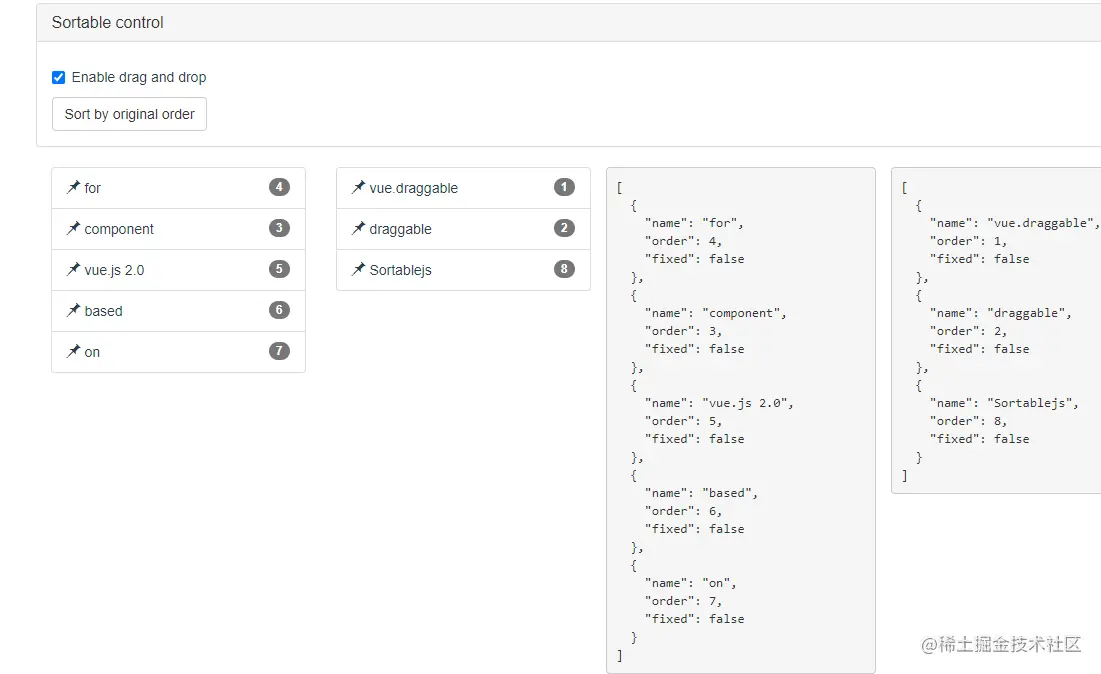Image resolution: width=1101 pixels, height=674 pixels.
Task: Click the order badge 1 on "vue.draggable"
Action: [564, 187]
